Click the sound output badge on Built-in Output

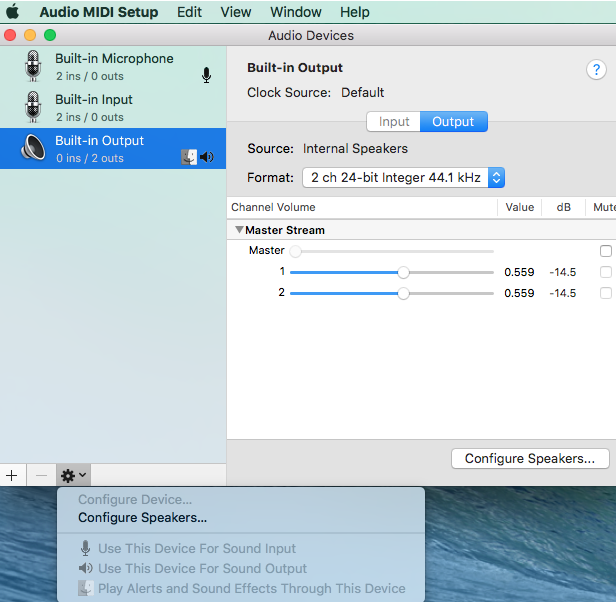click(207, 157)
